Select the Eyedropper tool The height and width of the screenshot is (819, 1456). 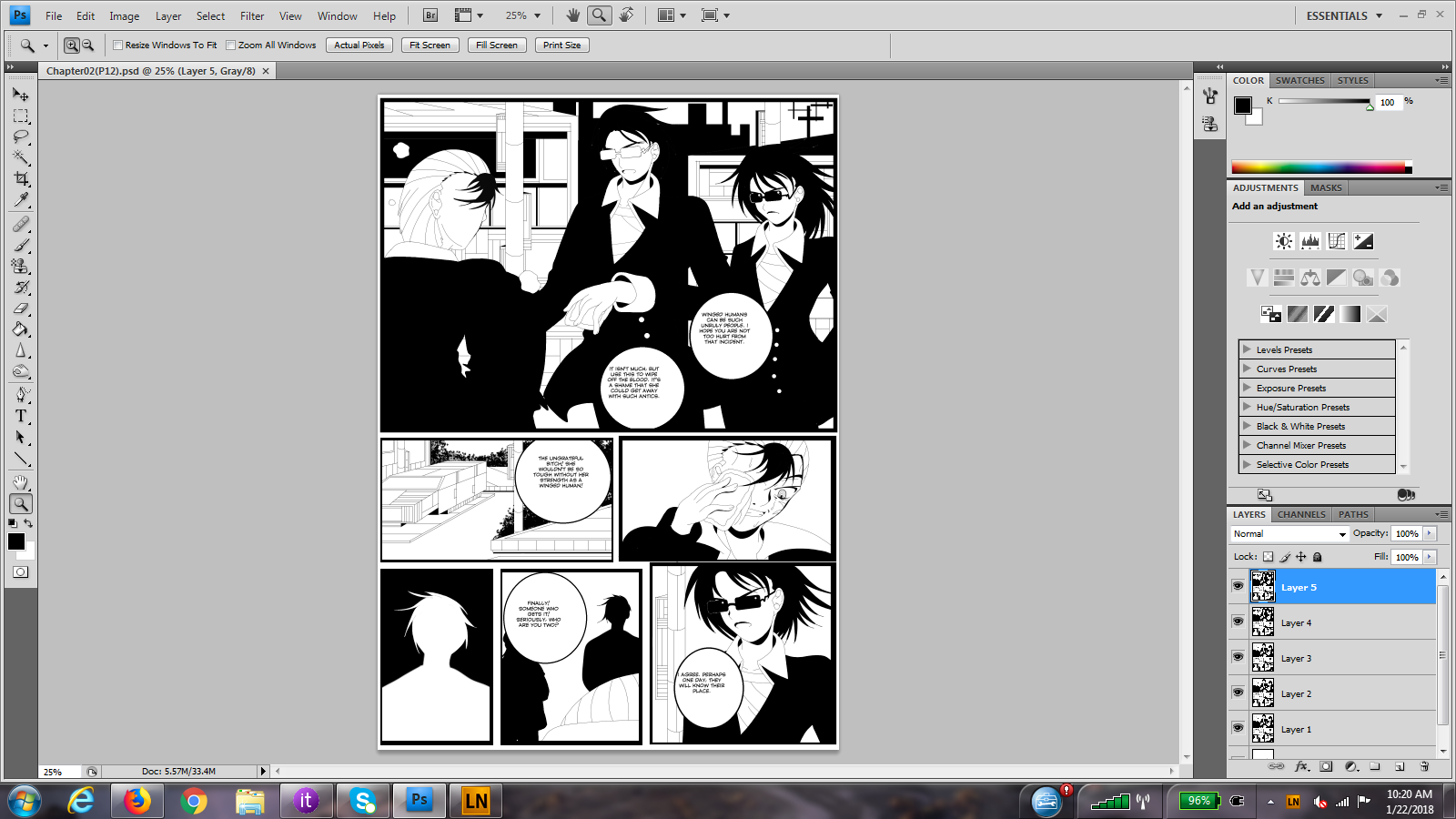click(21, 200)
